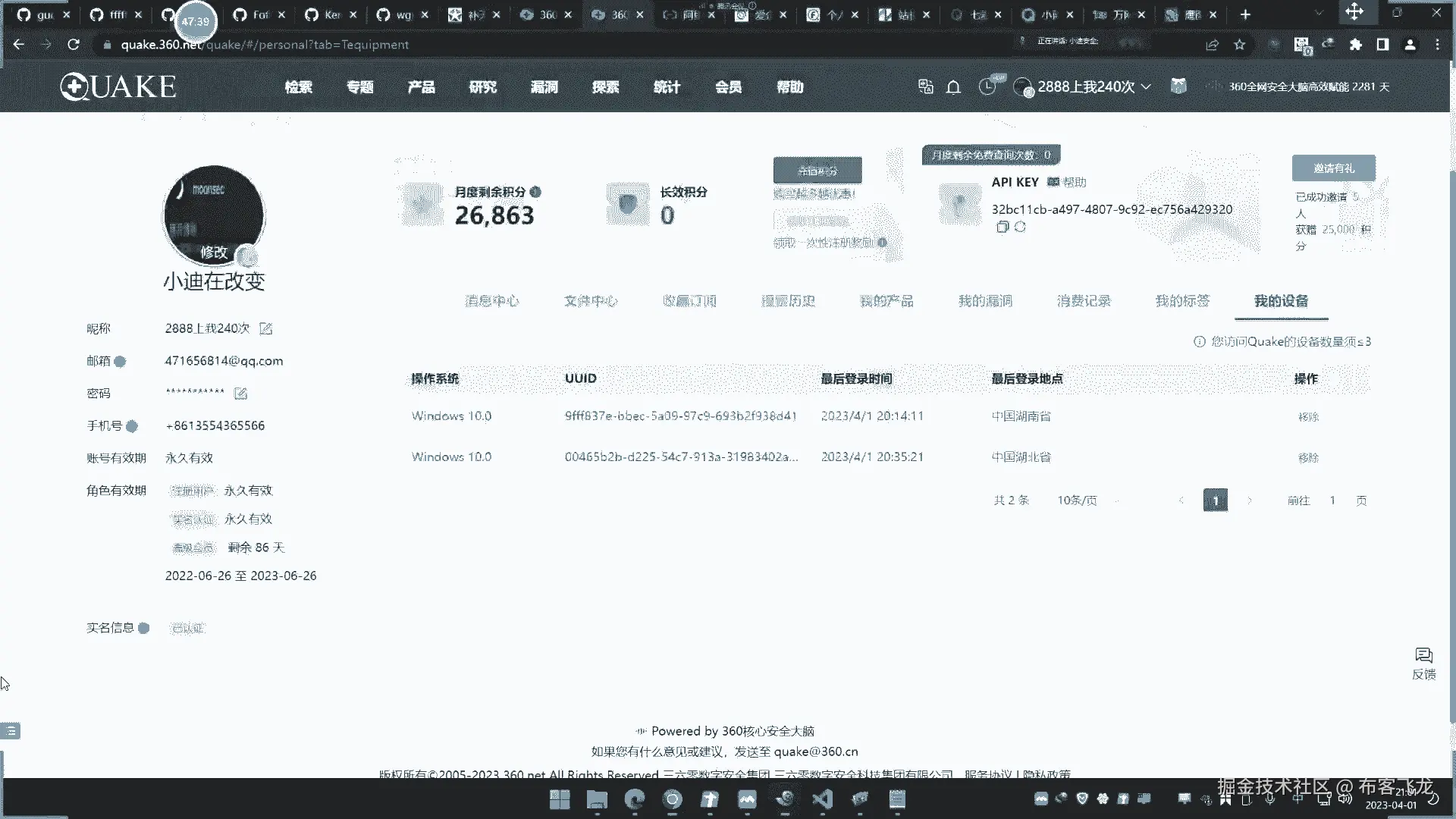This screenshot has height=819, width=1456.
Task: Click the language translate icon in the header
Action: 925,86
